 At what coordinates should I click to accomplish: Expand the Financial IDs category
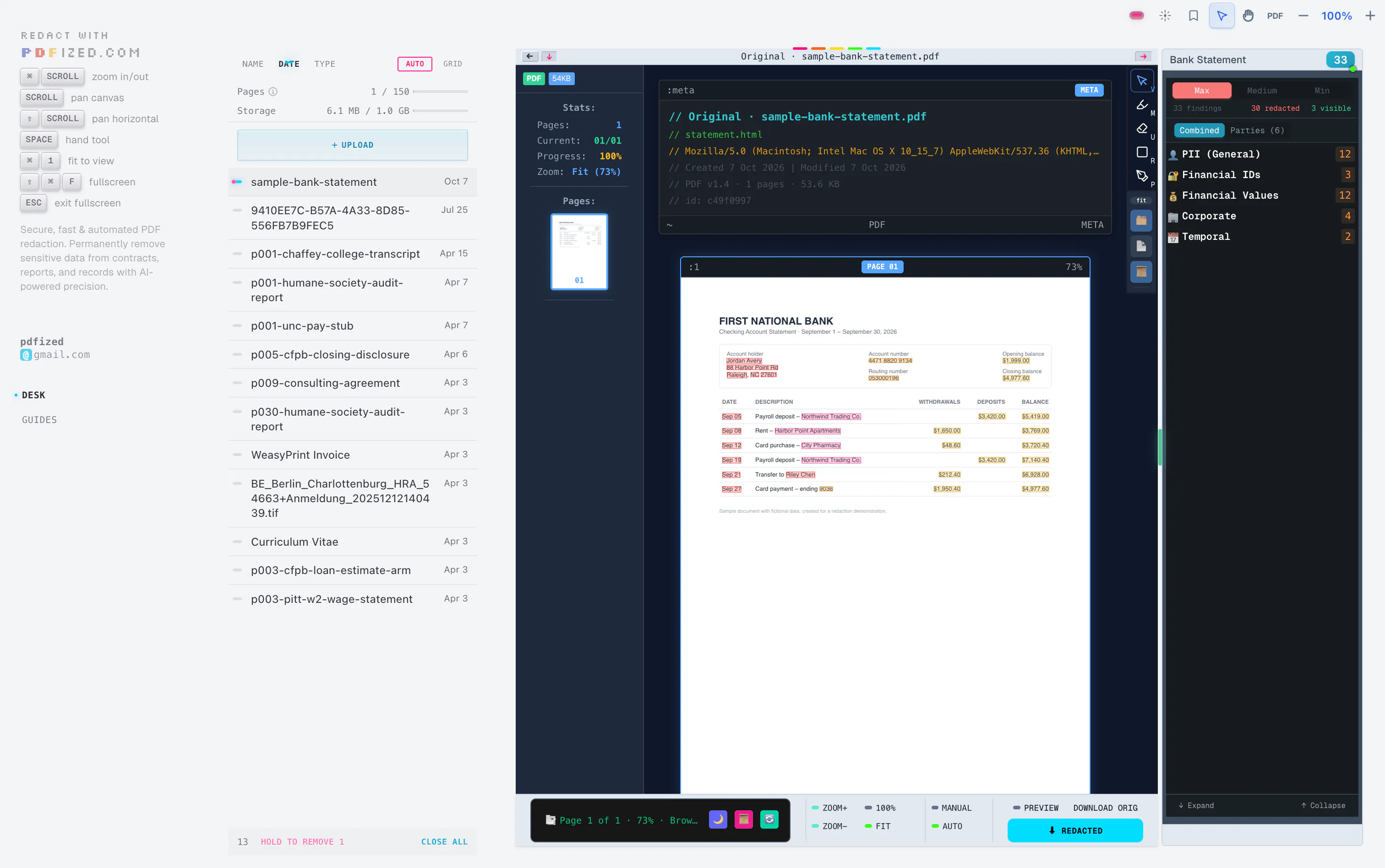click(1261, 174)
